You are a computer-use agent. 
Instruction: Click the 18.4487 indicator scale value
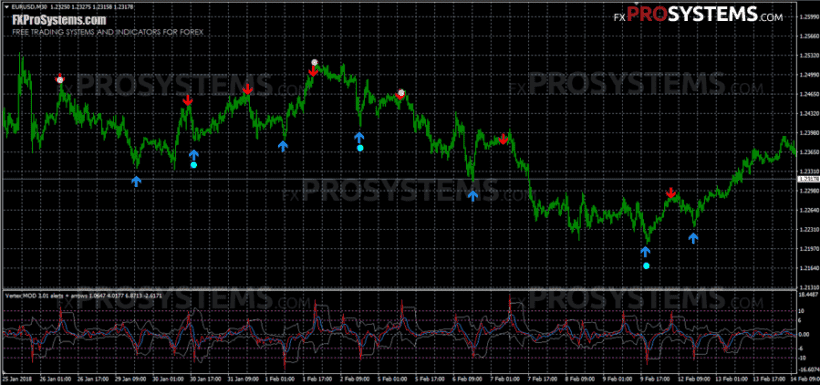[808, 295]
